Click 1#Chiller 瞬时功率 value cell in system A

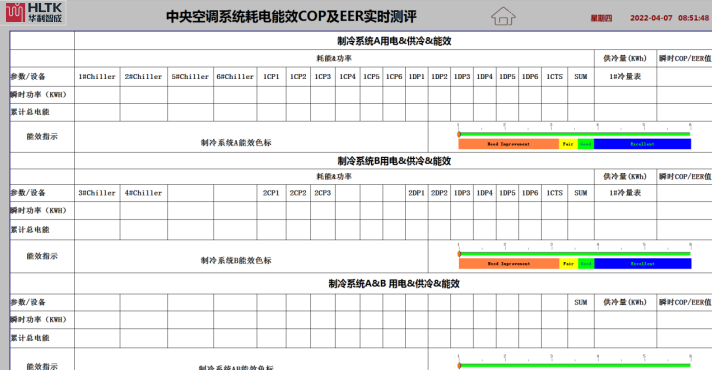point(97,94)
